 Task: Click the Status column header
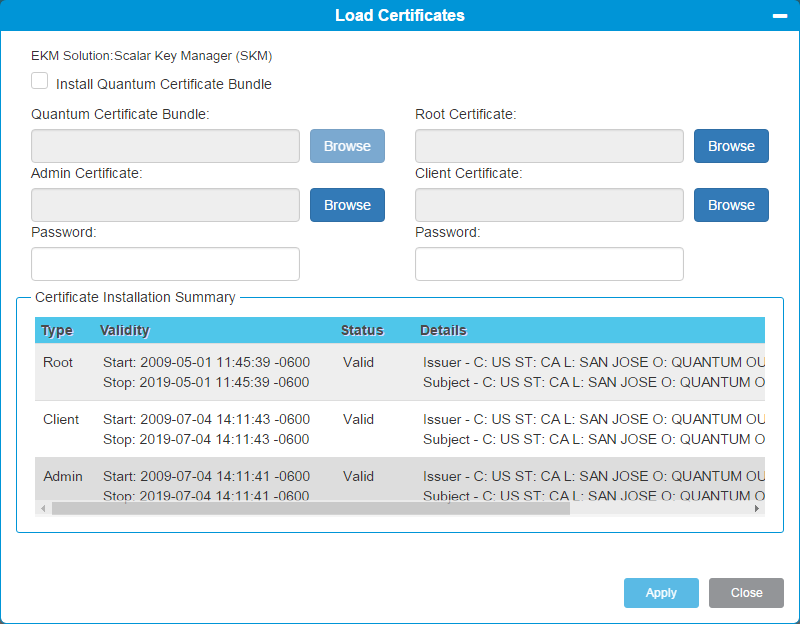click(362, 330)
